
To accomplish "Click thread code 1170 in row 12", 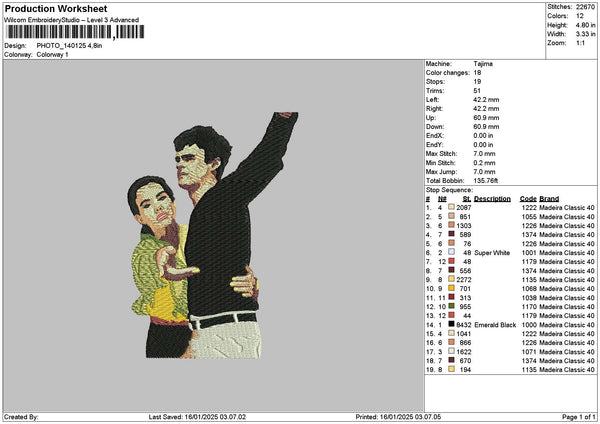I will click(x=529, y=307).
